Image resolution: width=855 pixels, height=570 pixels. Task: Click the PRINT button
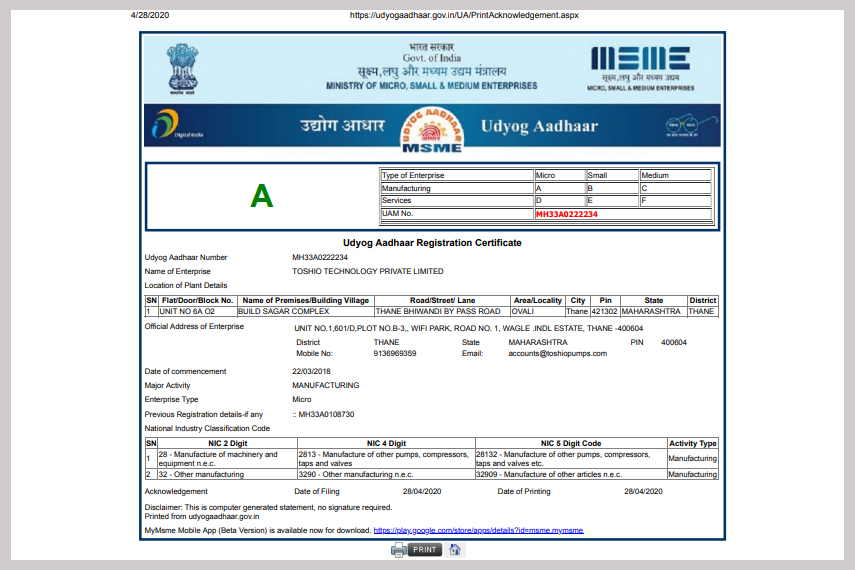pos(425,550)
